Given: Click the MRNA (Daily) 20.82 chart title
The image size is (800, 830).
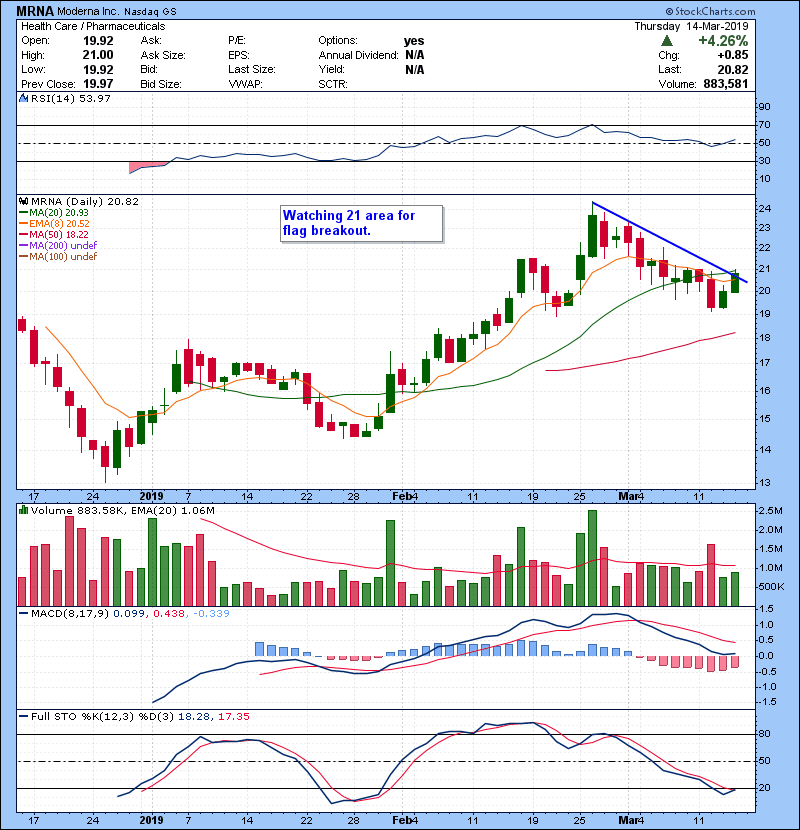Looking at the screenshot, I should (85, 201).
